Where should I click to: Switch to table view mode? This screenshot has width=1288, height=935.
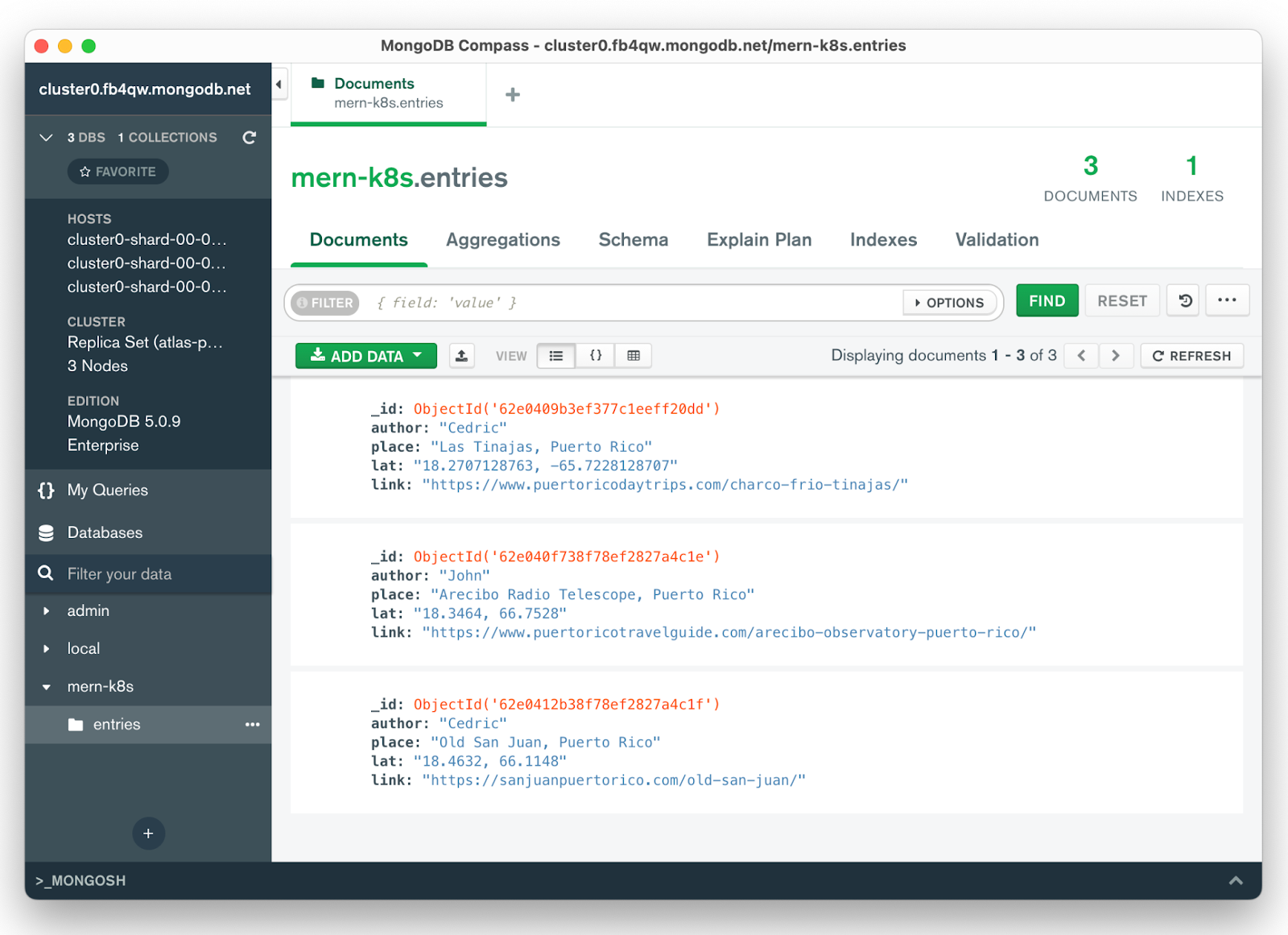pos(633,355)
